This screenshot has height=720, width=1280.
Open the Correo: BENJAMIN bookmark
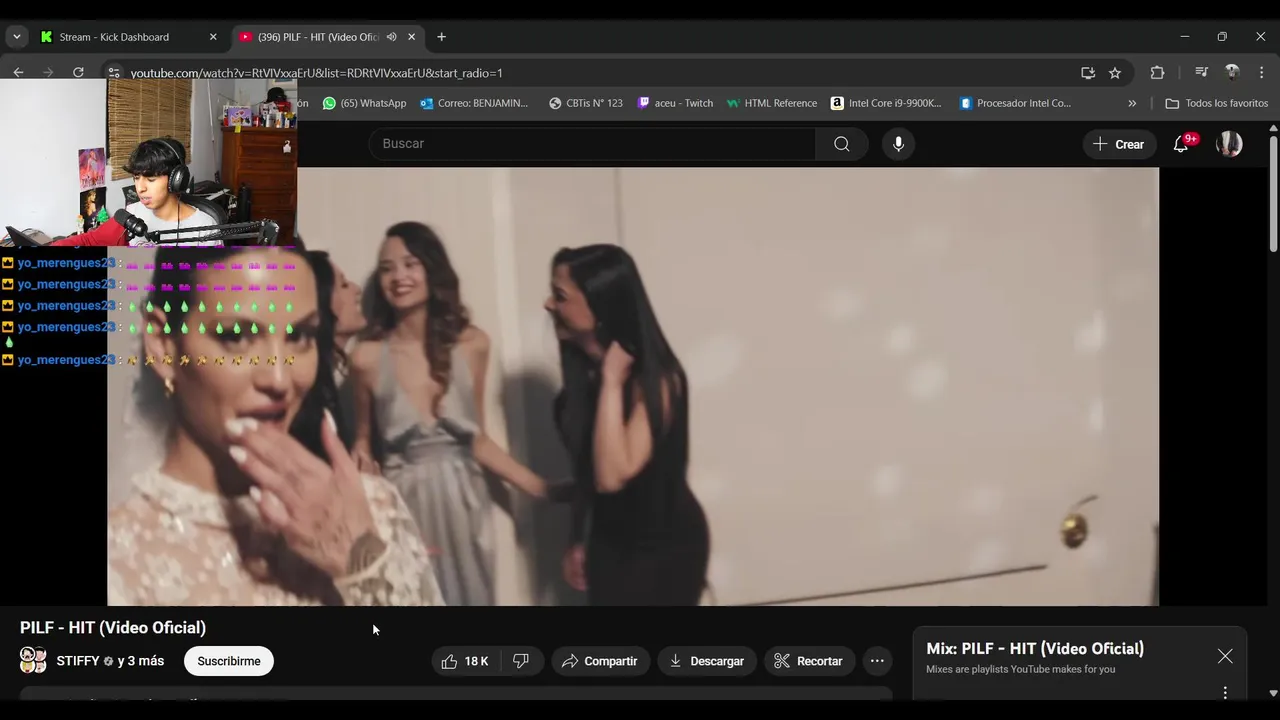(475, 103)
